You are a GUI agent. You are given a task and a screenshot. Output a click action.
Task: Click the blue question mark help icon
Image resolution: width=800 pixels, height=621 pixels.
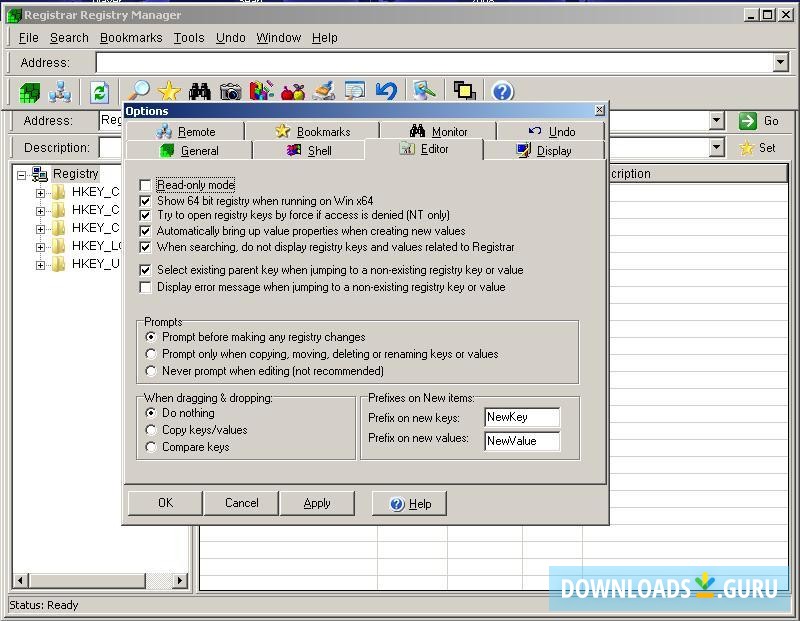(503, 92)
